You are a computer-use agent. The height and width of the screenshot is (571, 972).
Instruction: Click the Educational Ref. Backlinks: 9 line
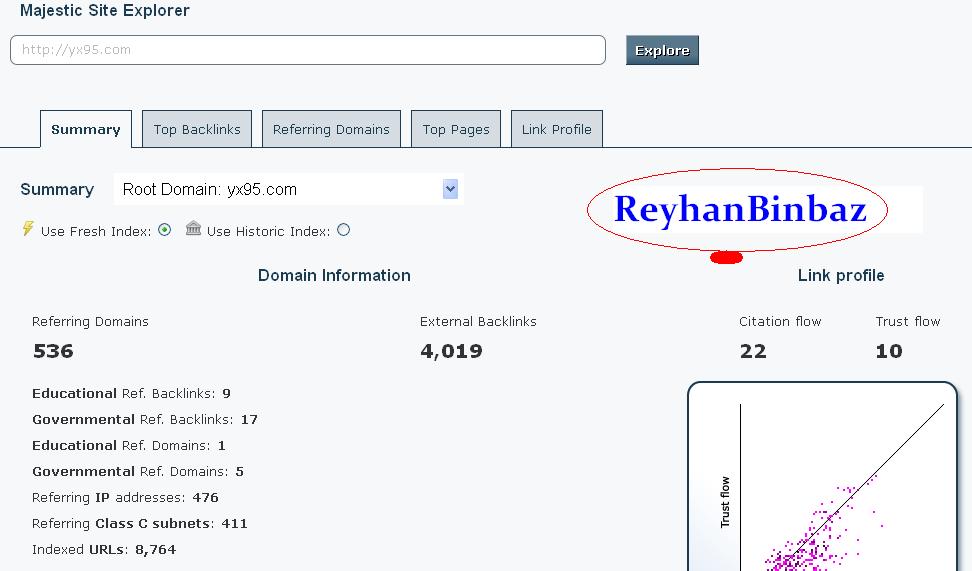click(131, 393)
